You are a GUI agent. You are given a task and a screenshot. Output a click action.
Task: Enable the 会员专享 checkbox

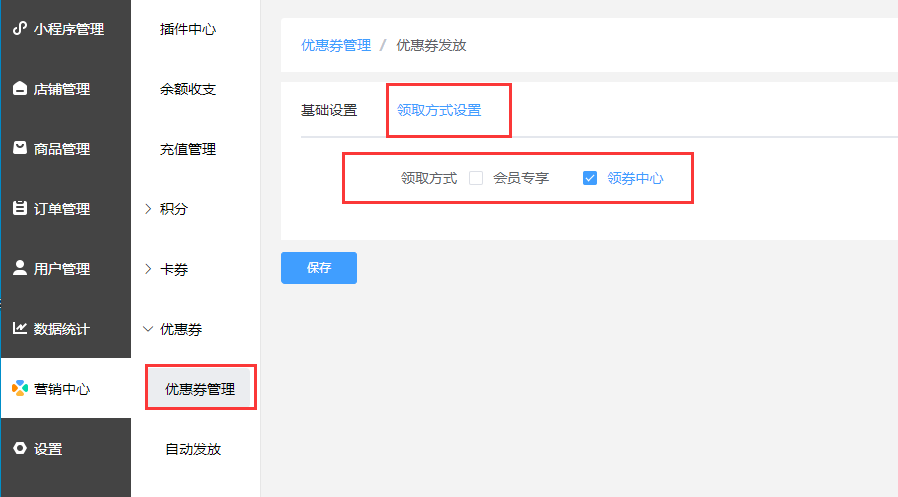(x=476, y=178)
